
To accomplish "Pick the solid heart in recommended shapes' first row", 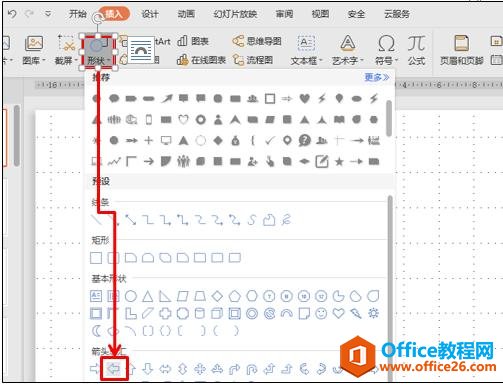I will [304, 98].
